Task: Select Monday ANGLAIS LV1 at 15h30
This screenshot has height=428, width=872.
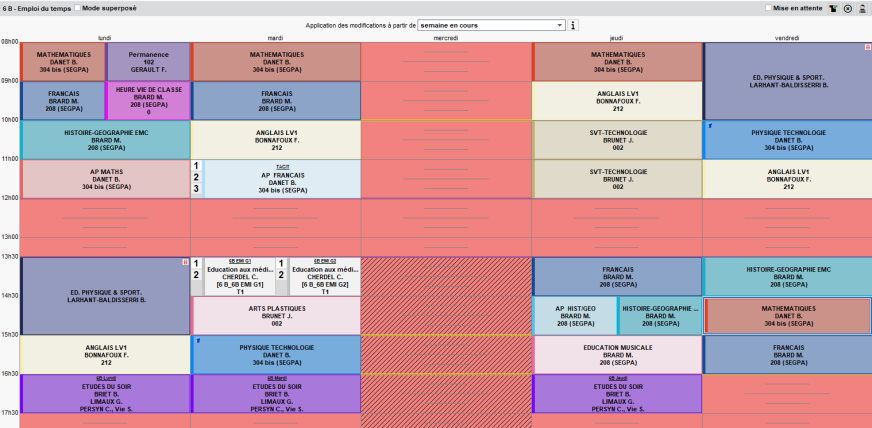Action: (105, 355)
